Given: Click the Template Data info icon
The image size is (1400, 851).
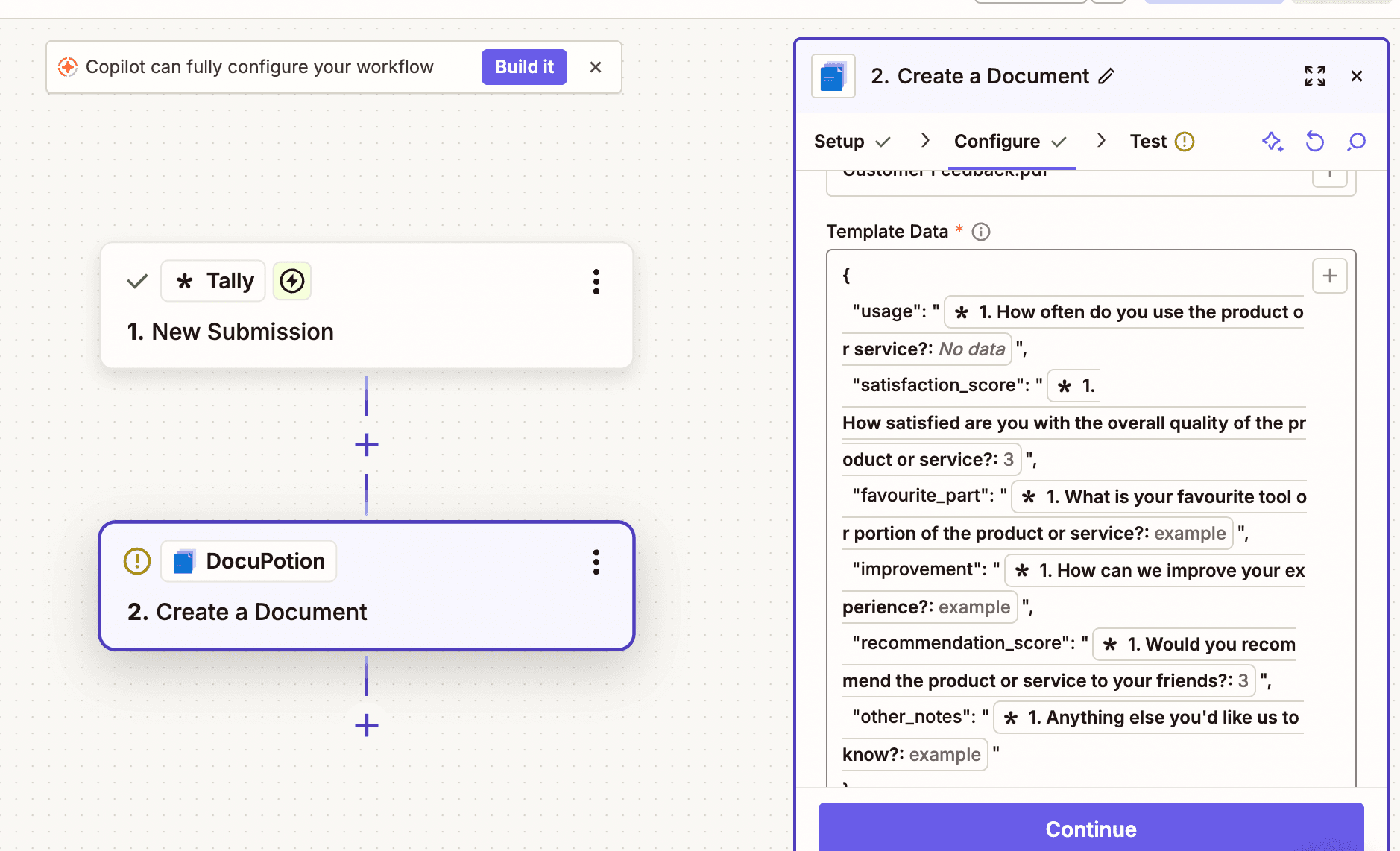Looking at the screenshot, I should click(x=981, y=232).
